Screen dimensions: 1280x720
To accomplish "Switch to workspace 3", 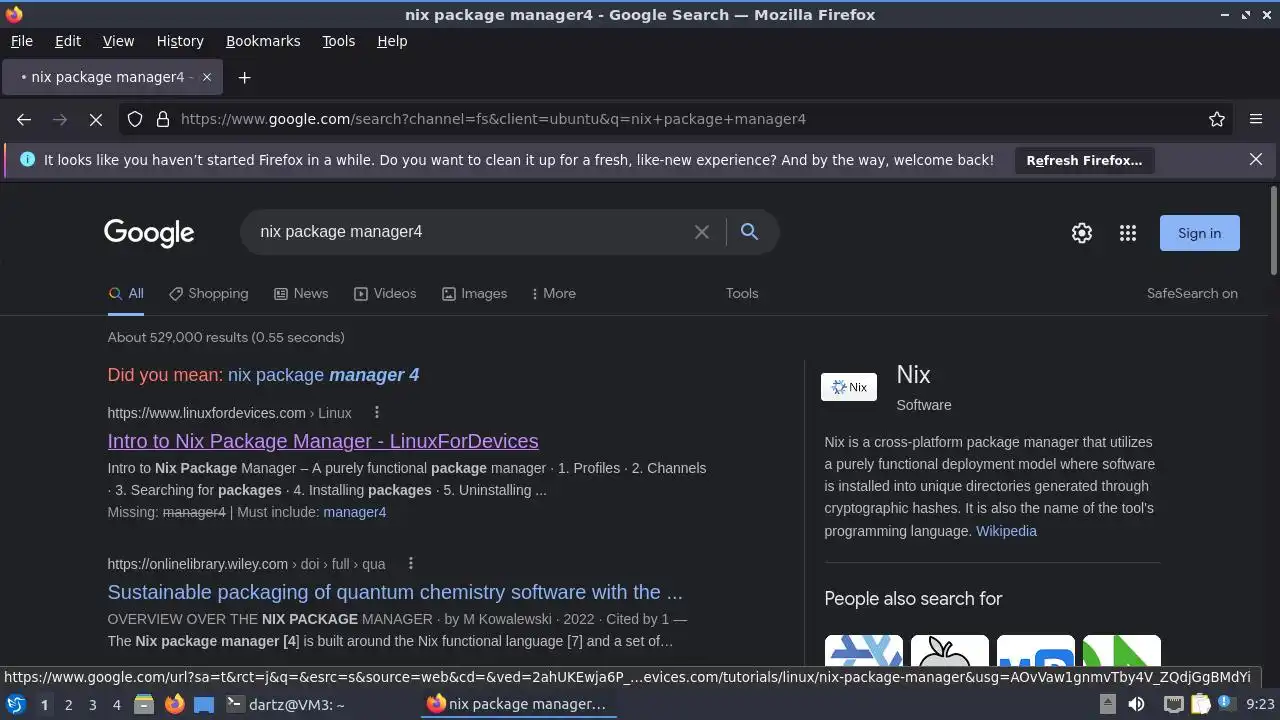I will click(92, 705).
